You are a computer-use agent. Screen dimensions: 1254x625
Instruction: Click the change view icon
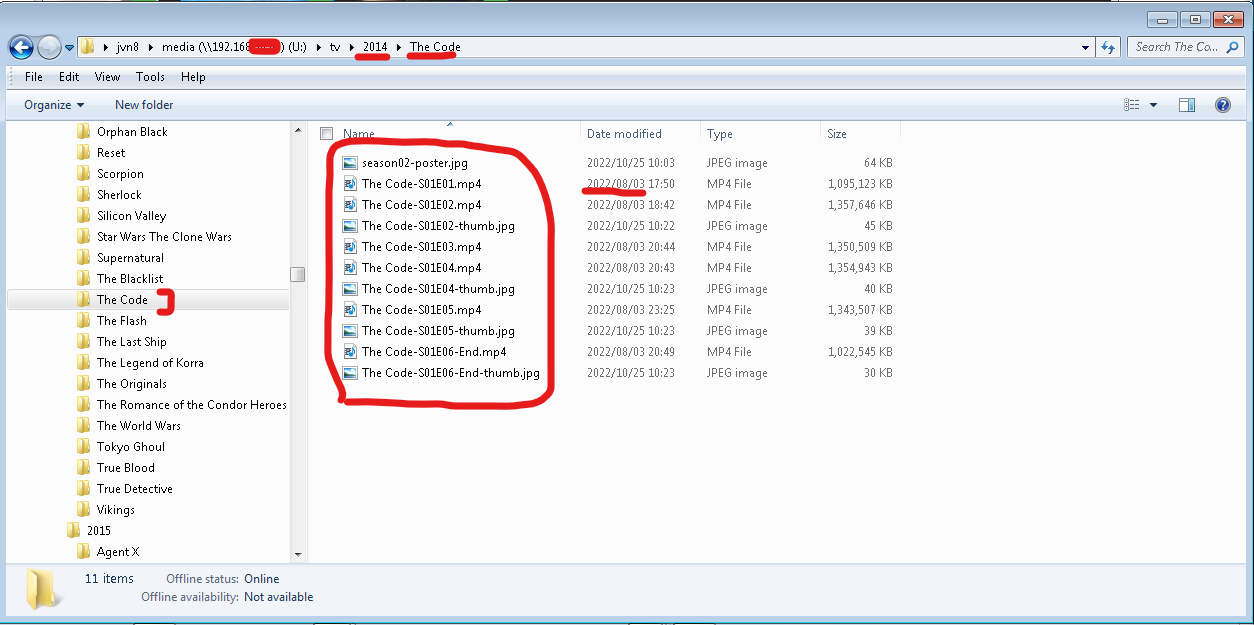coord(1132,105)
